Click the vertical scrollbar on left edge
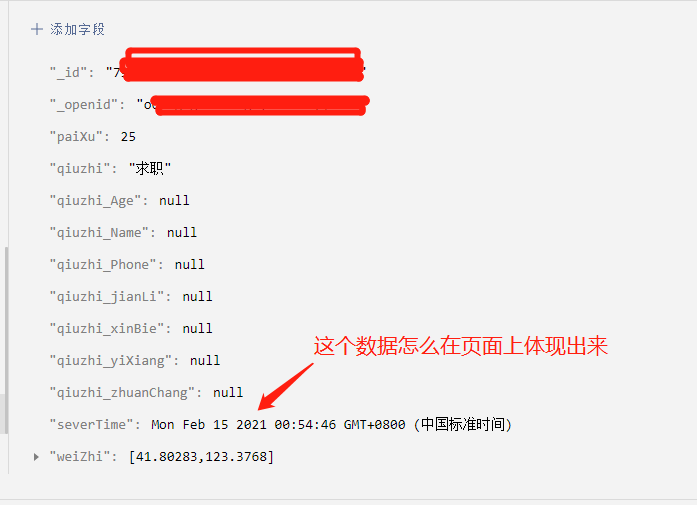 tap(6, 340)
